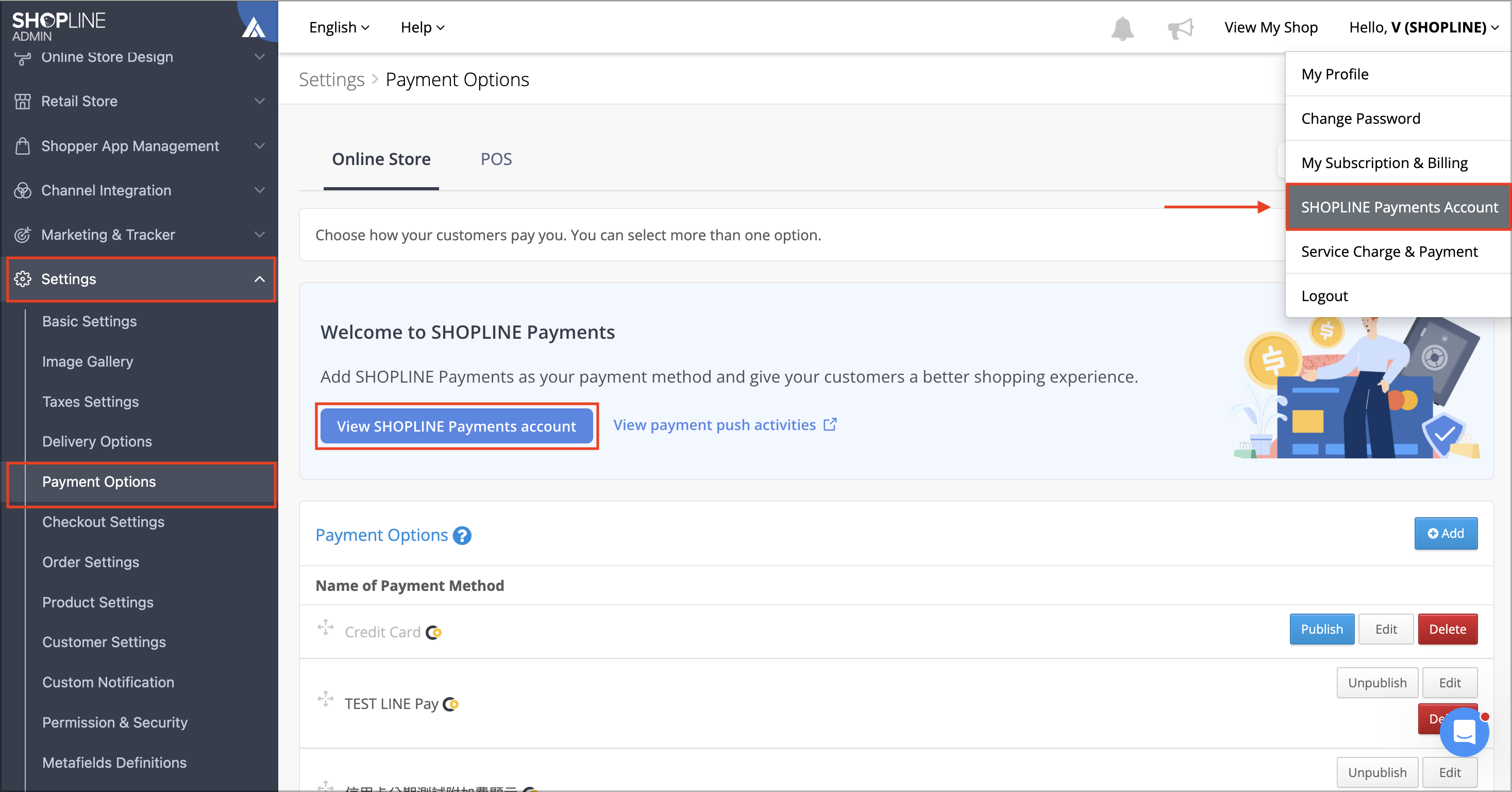
Task: Switch to the Online Store tab
Action: point(381,159)
